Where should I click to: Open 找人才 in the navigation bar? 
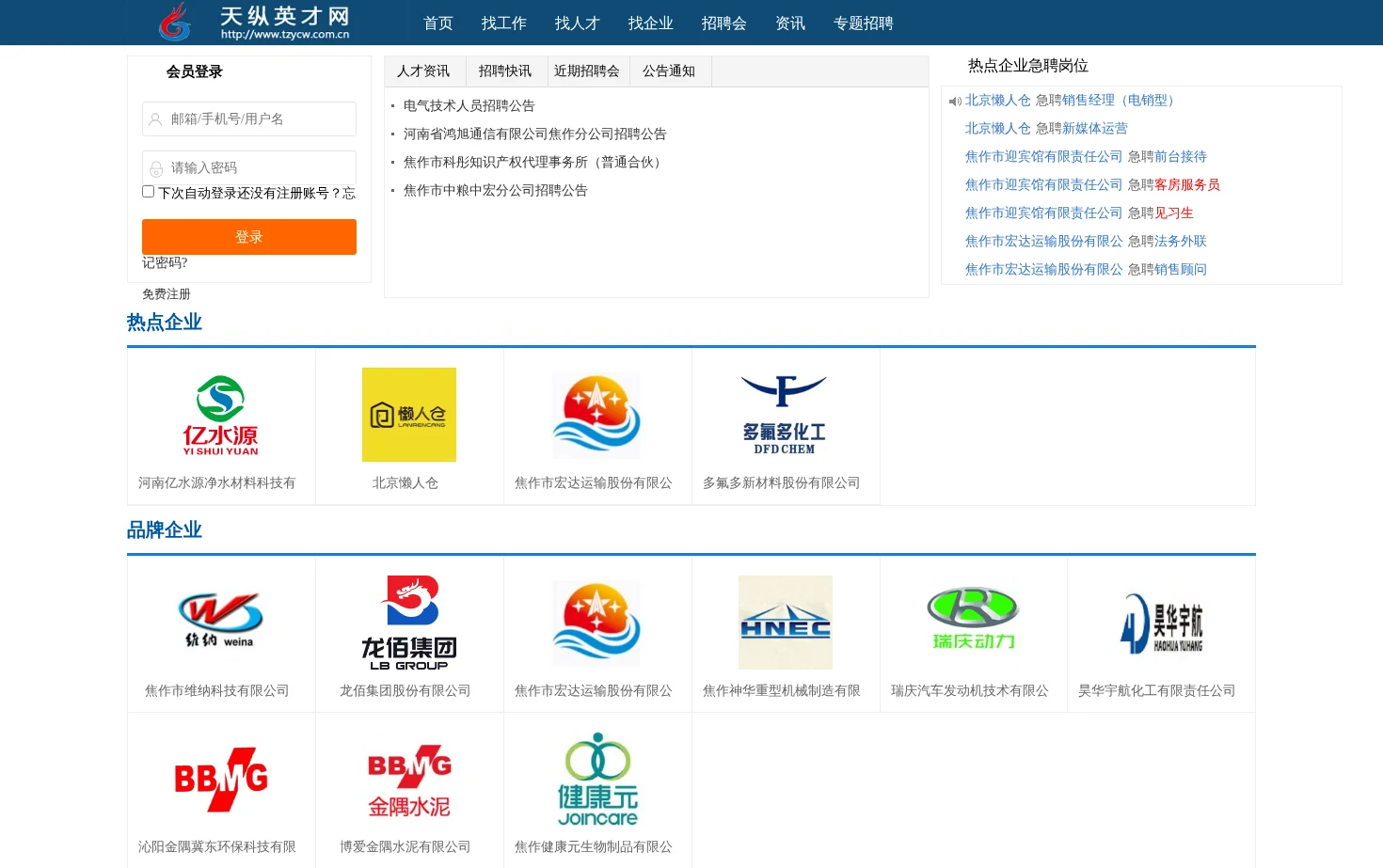click(x=578, y=23)
